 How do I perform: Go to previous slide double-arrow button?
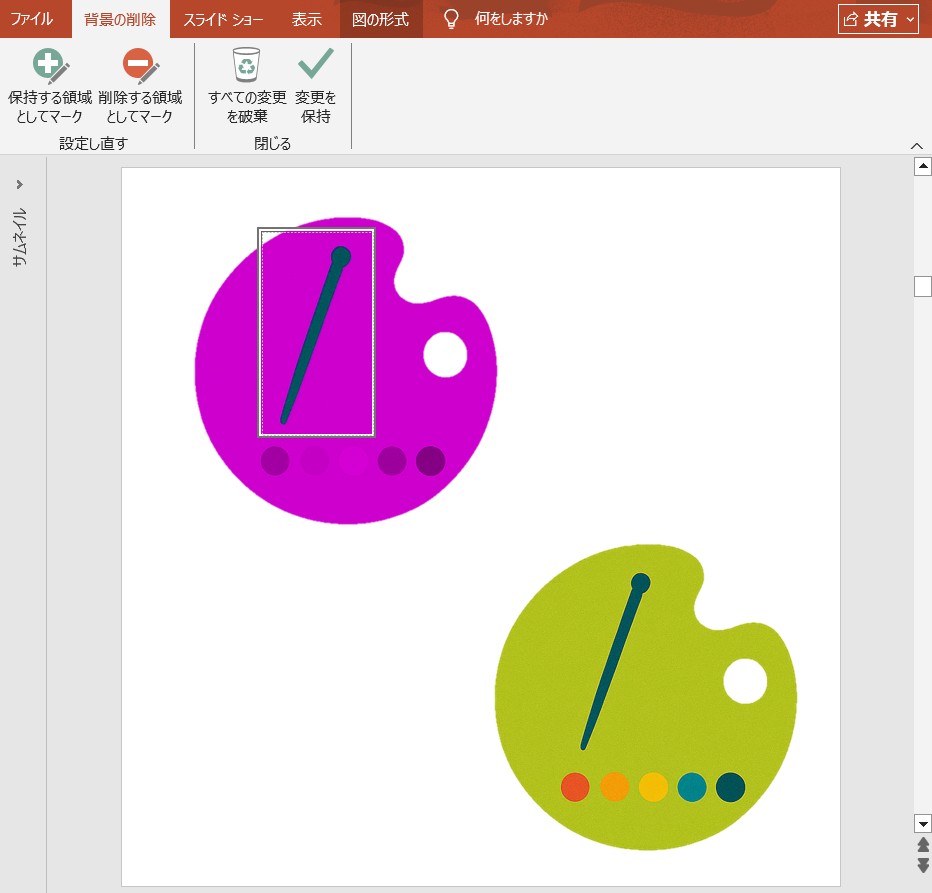(923, 845)
